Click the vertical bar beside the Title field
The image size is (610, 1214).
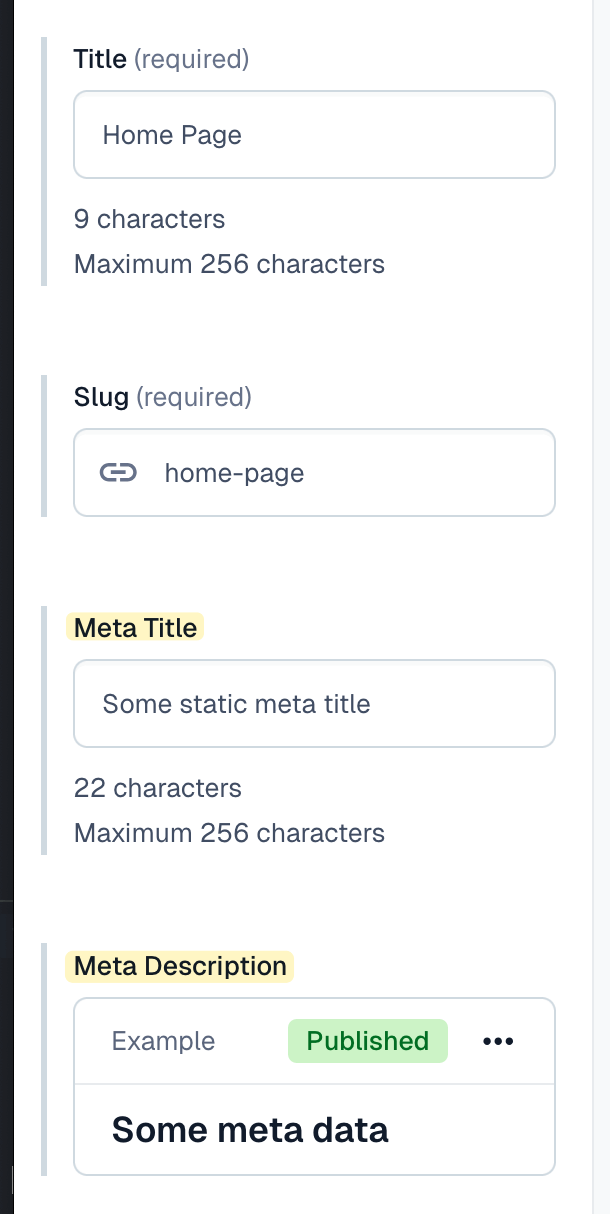point(44,160)
